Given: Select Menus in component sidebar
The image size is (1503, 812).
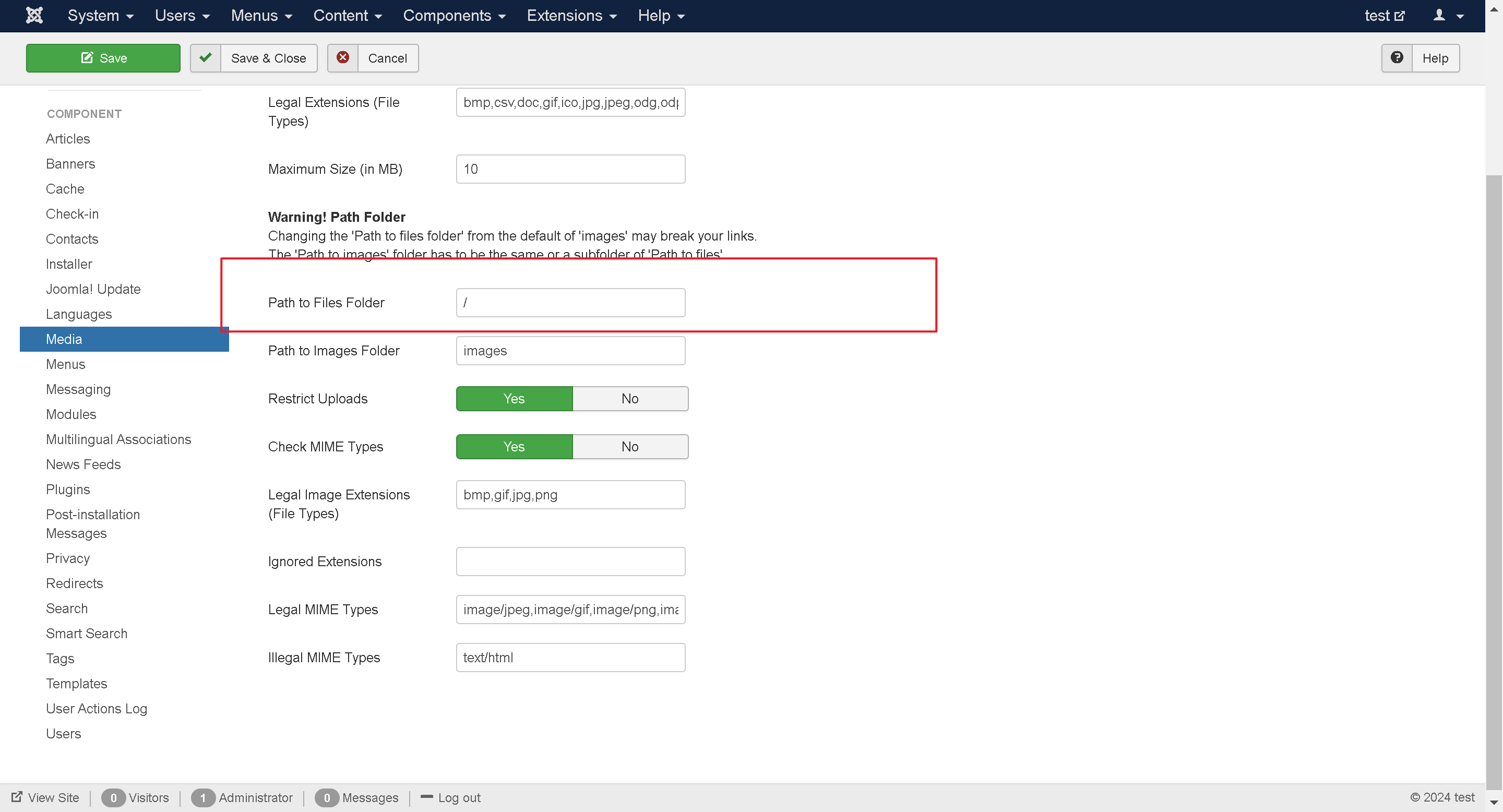Looking at the screenshot, I should 65,364.
